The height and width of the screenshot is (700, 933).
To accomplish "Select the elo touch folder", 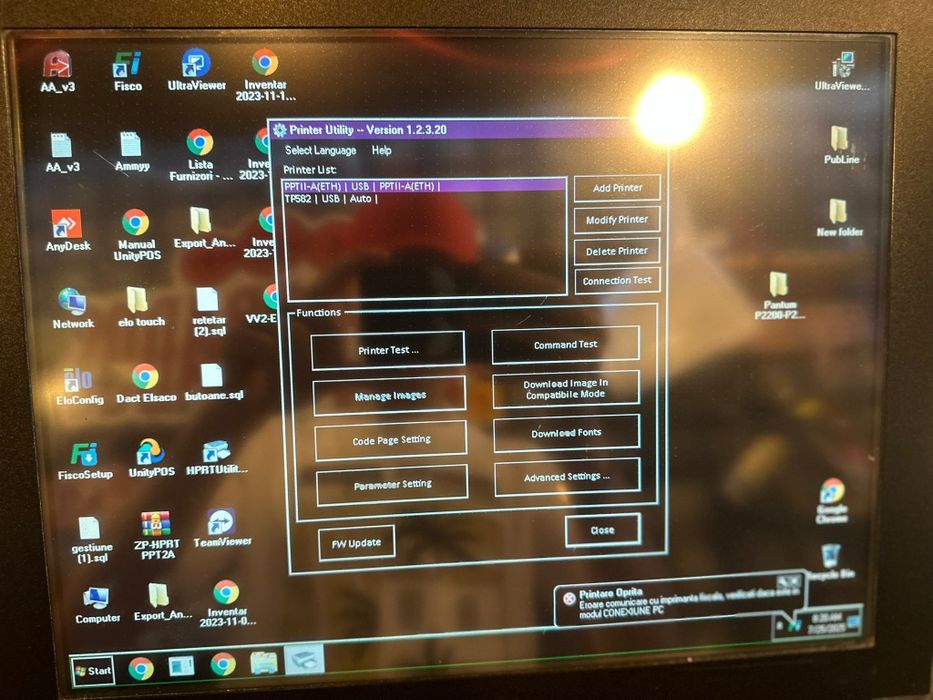I will [x=141, y=307].
